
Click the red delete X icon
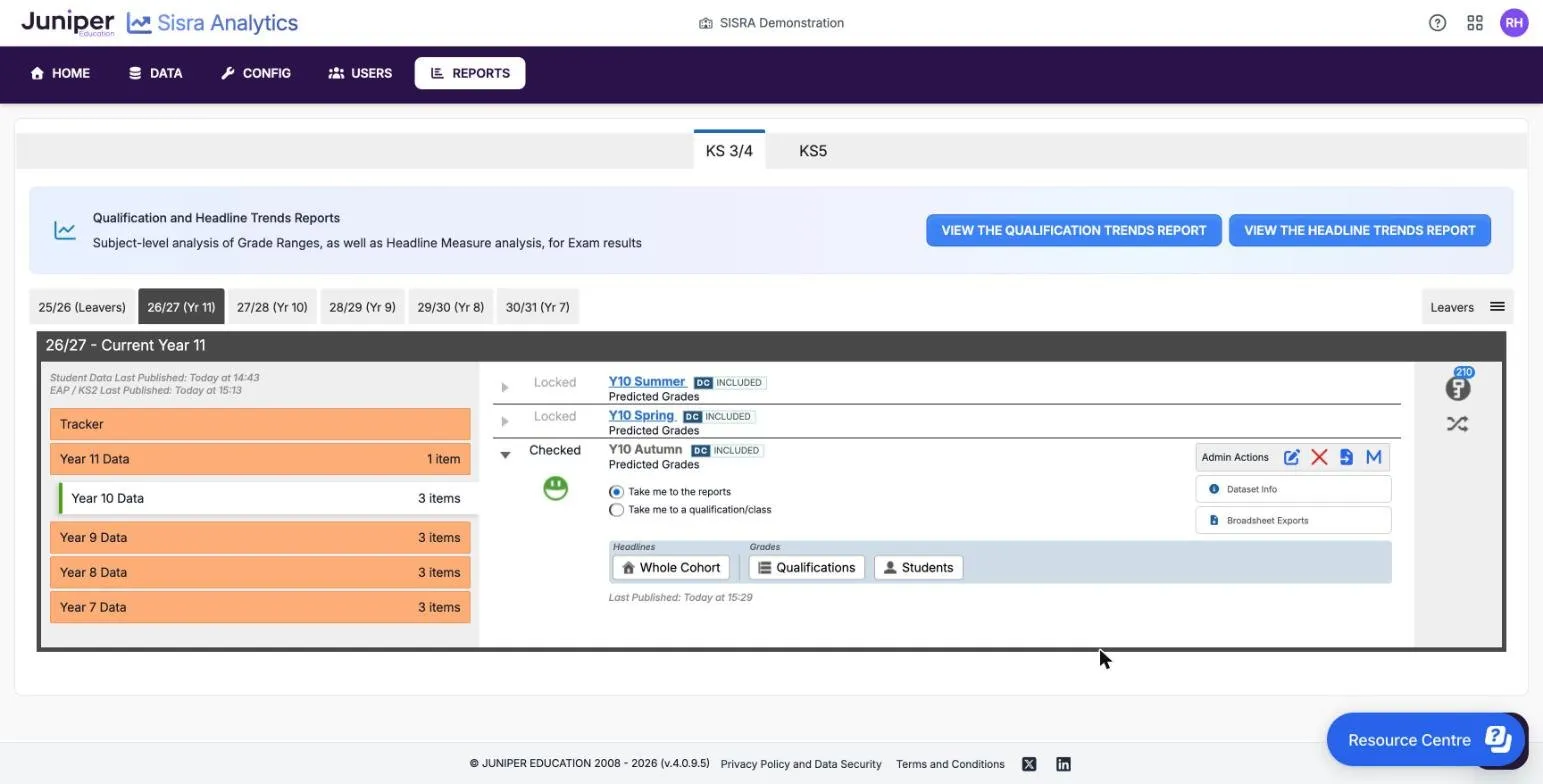tap(1319, 457)
